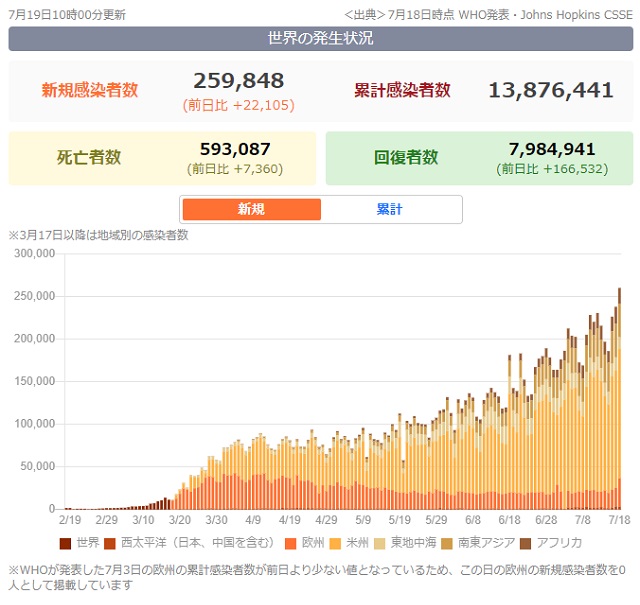Click the cumulative infections value 13,876,441
This screenshot has height=605, width=640.
[551, 90]
